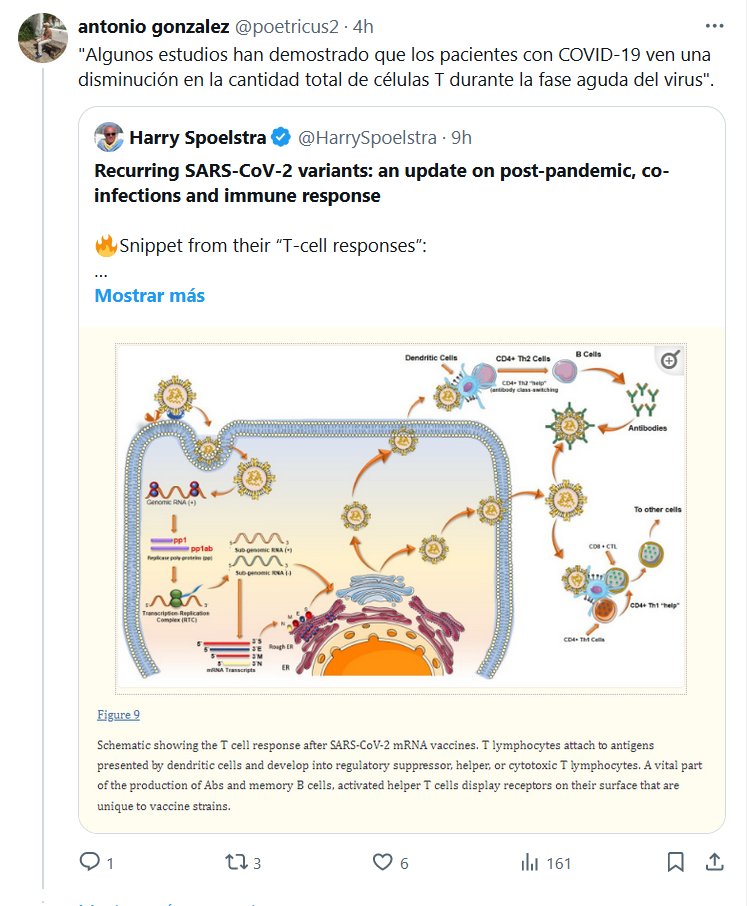Expand quoted tweet with Mostrar más
The height and width of the screenshot is (906, 754).
149,296
